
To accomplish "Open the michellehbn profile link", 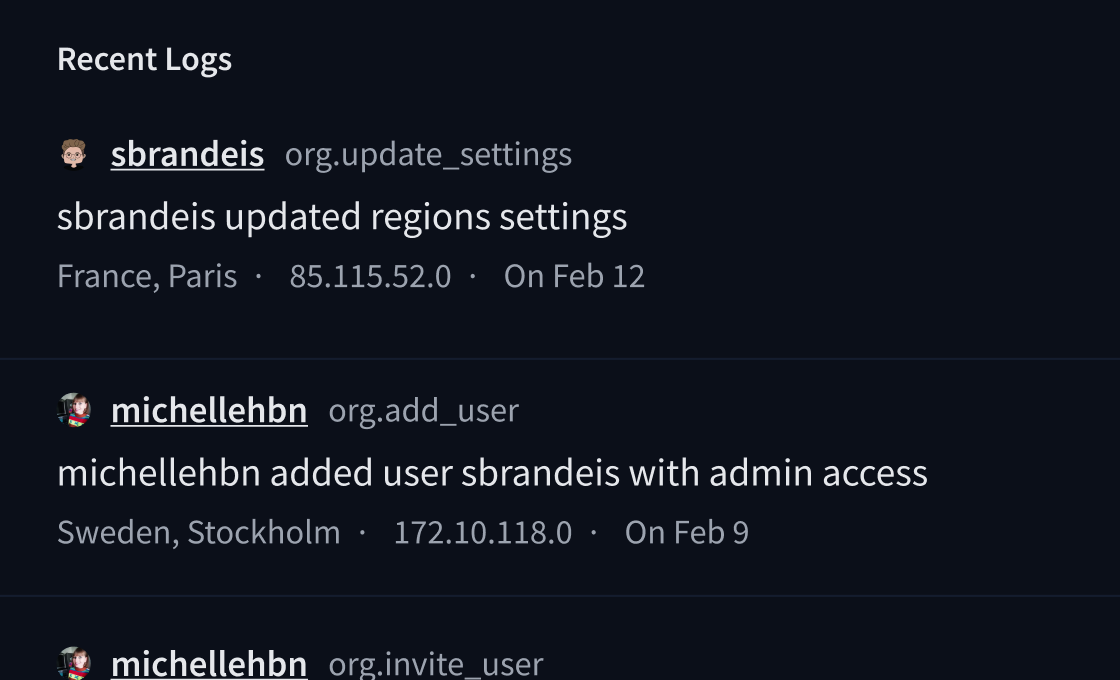I will 209,410.
